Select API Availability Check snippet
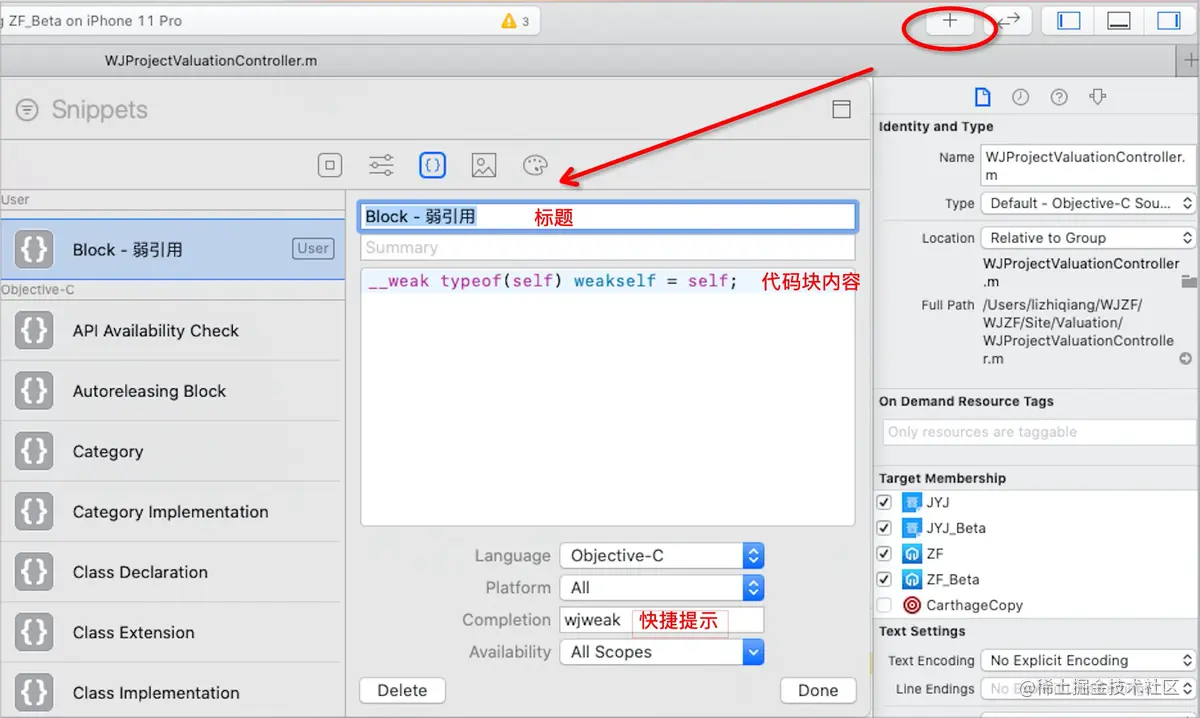 pos(172,331)
